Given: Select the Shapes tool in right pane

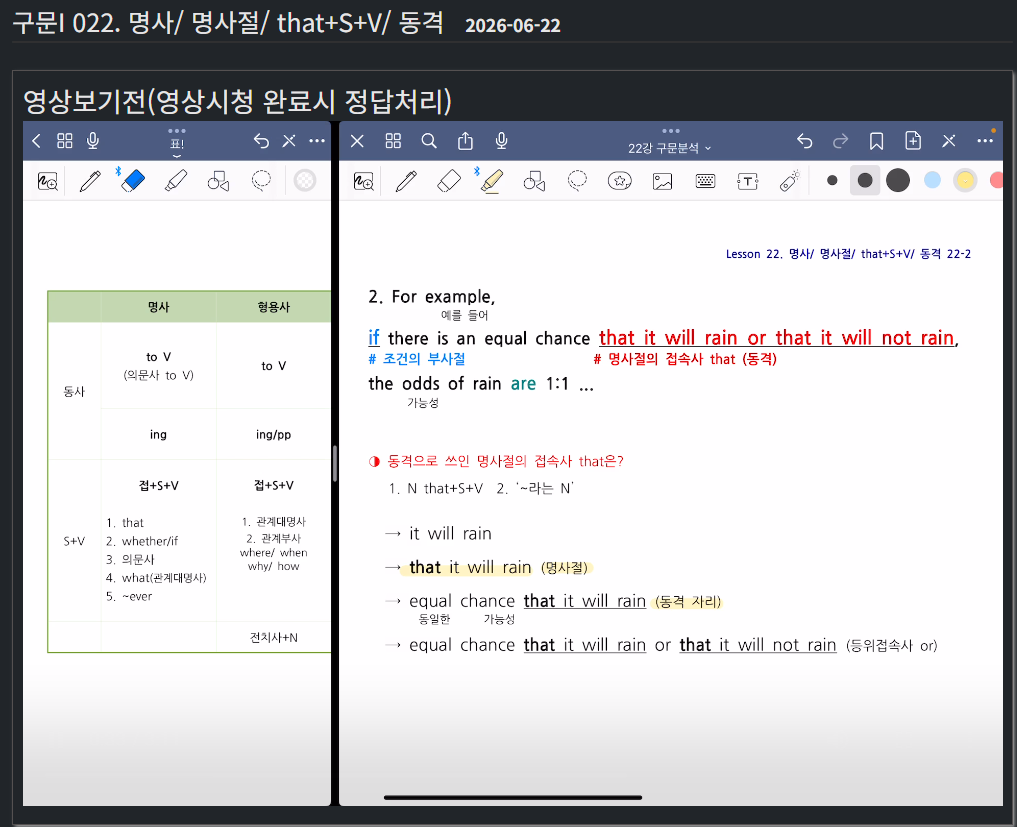Looking at the screenshot, I should 534,181.
